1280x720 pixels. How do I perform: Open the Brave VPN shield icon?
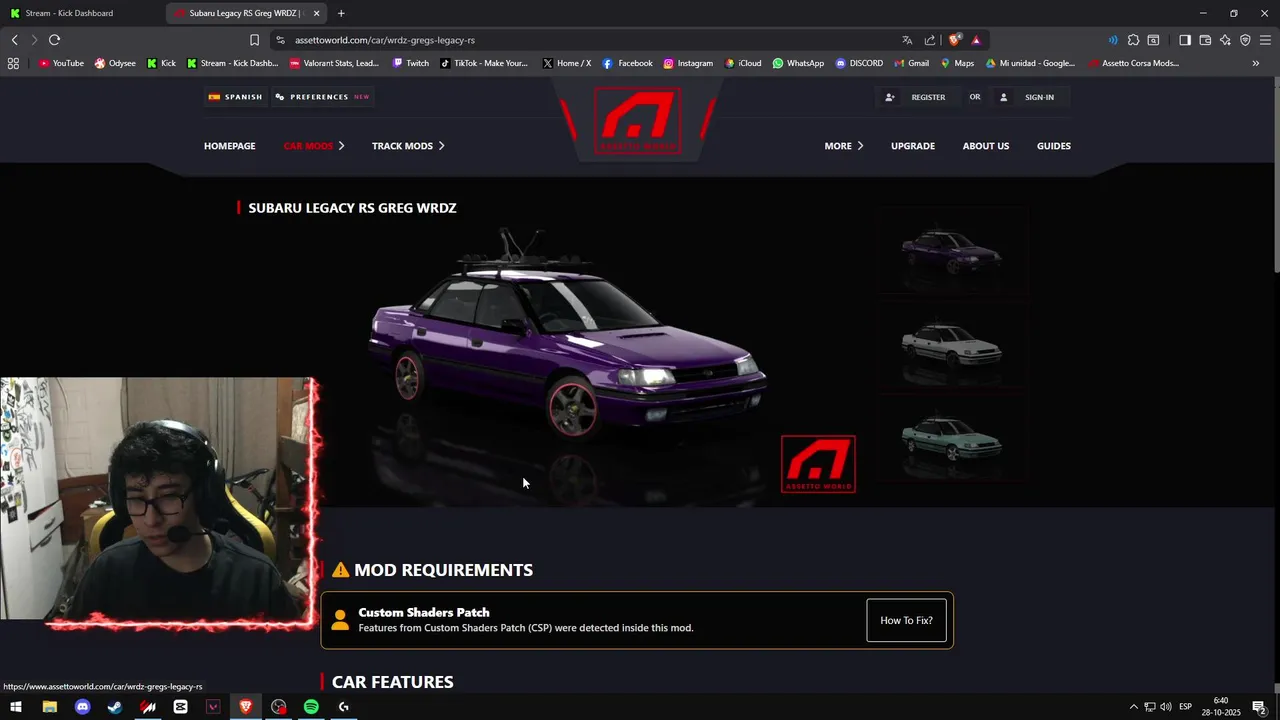(1245, 40)
